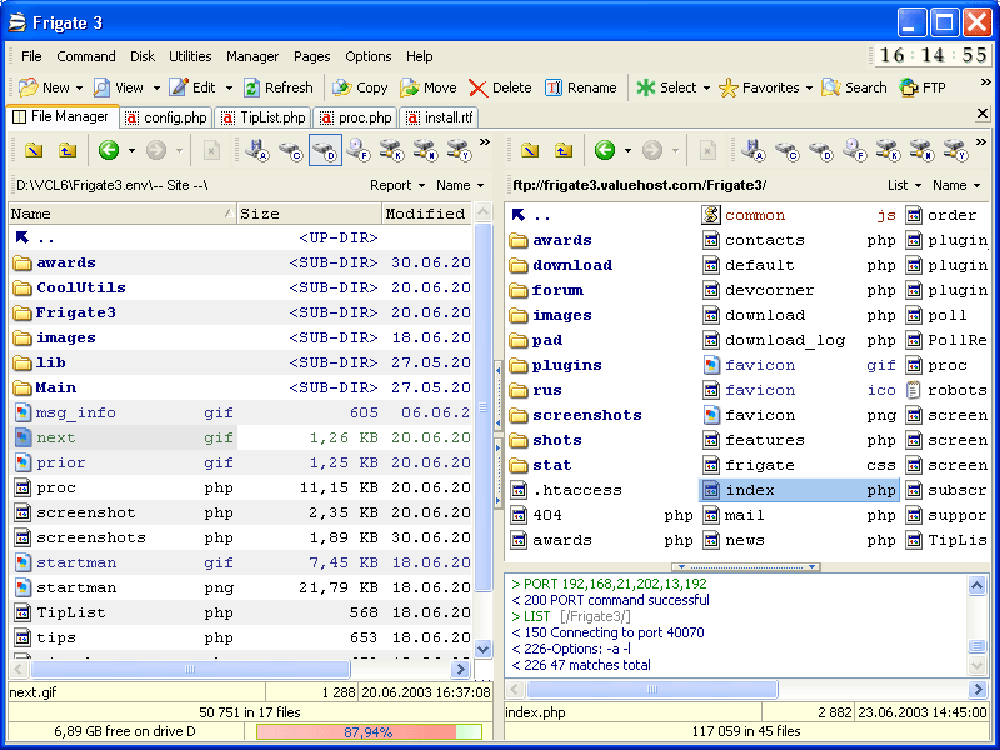Viewport: 1000px width, 750px height.
Task: Switch right panel to drive D
Action: pyautogui.click(x=821, y=151)
